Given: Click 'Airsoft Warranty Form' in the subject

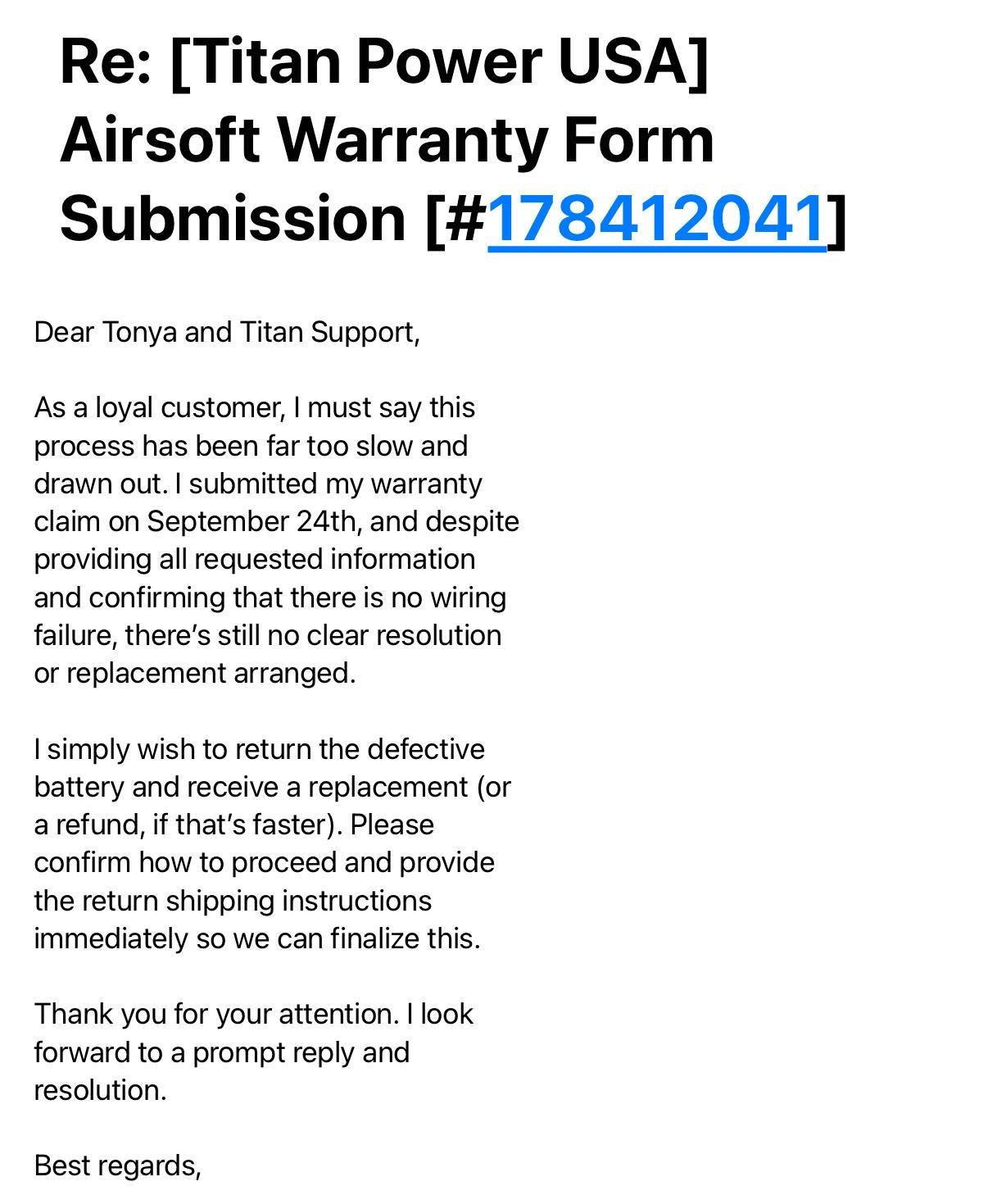Looking at the screenshot, I should (387, 140).
